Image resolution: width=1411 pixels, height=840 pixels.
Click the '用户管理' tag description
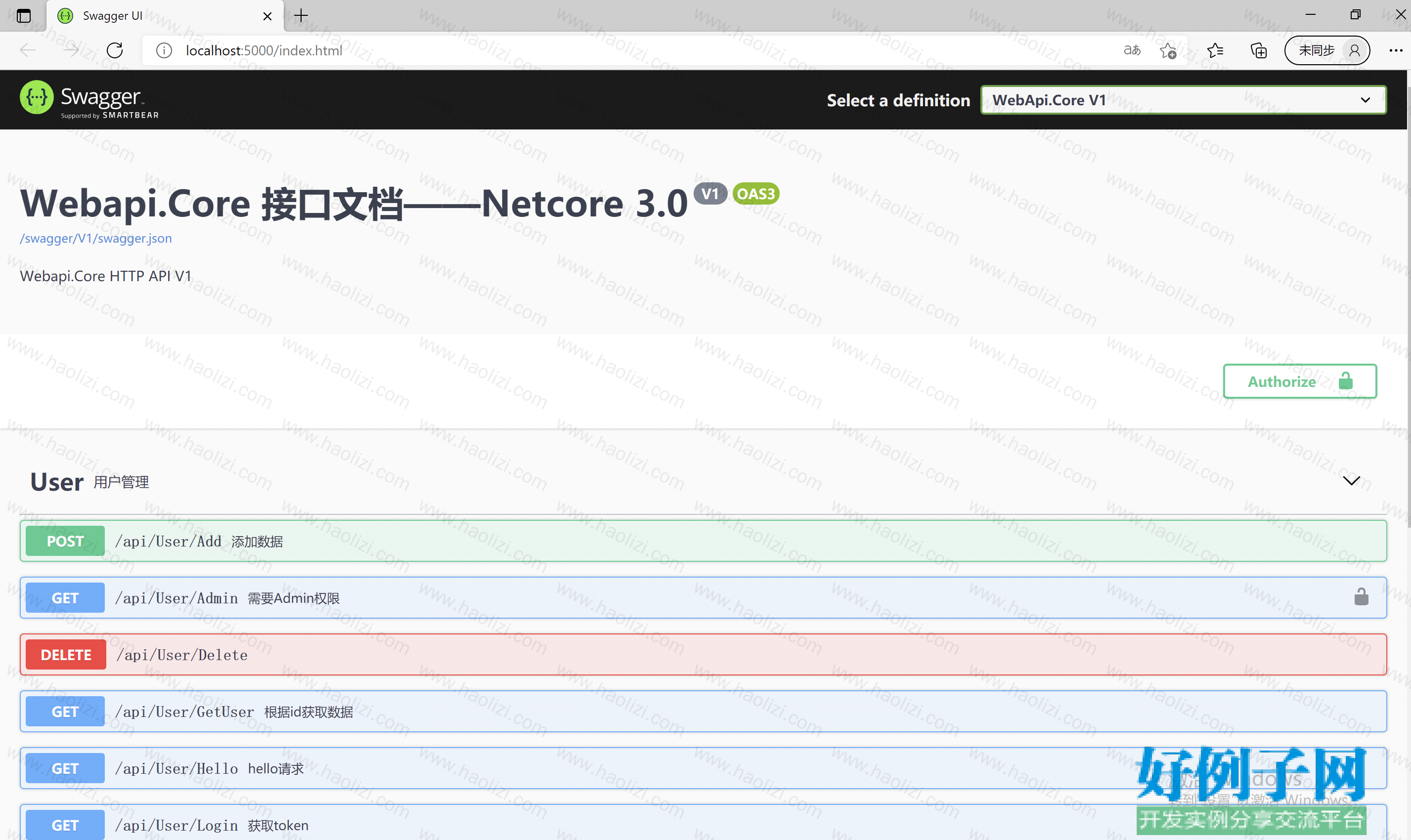121,482
